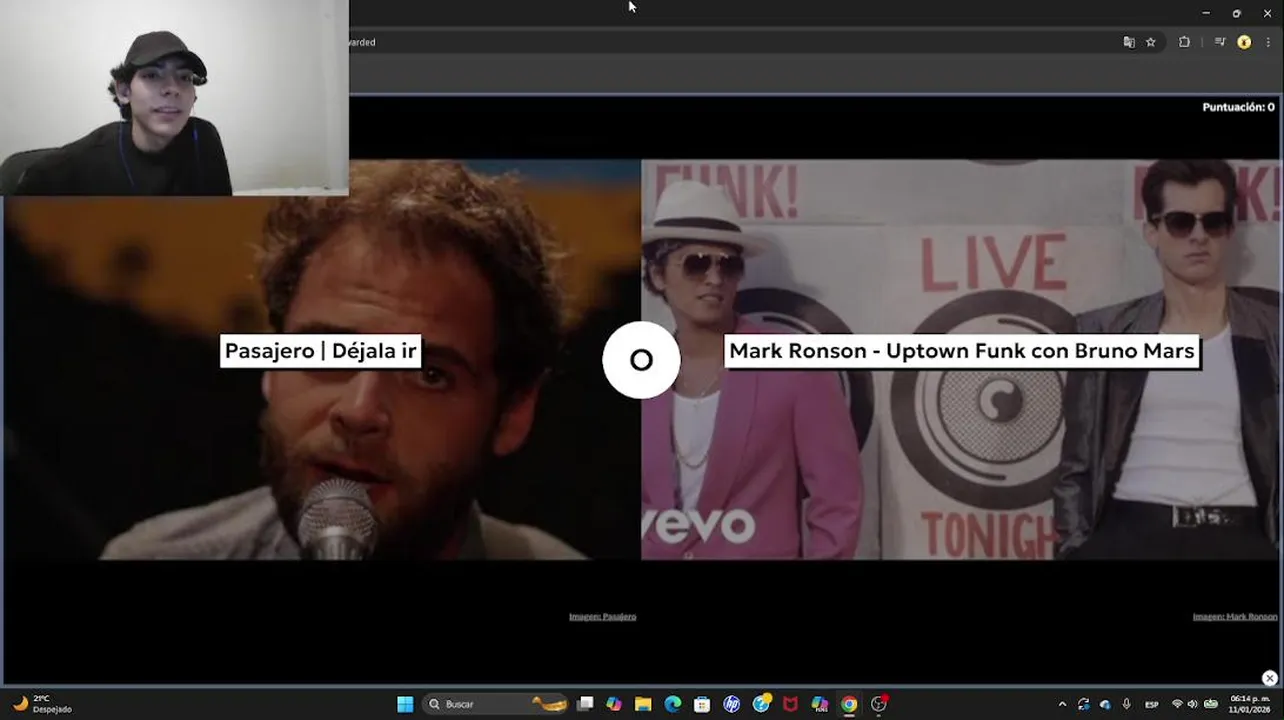Launch Microsoft Copilot from the taskbar
1284x720 pixels.
coord(614,704)
